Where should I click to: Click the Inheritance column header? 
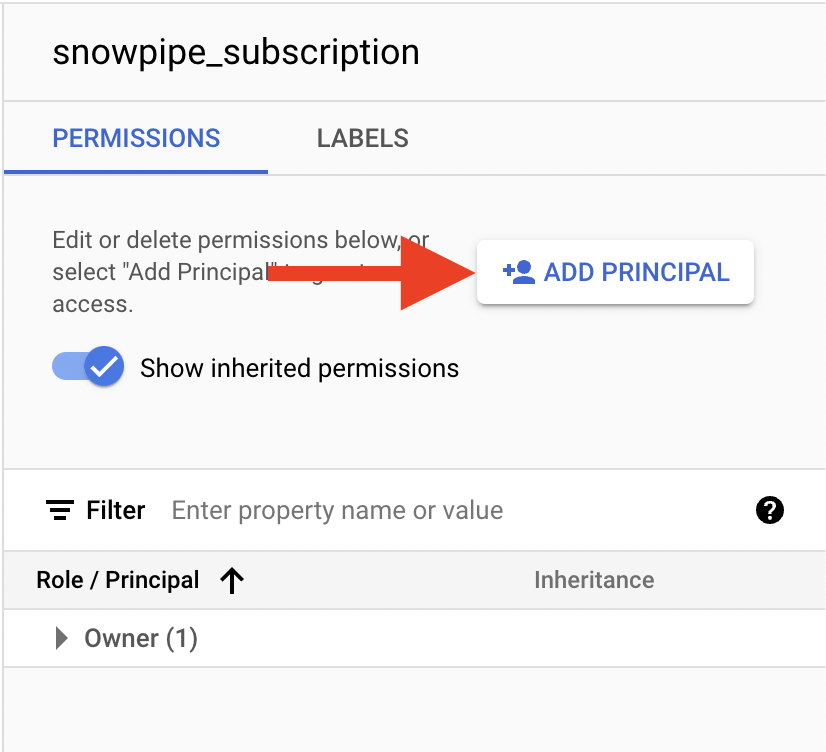(594, 580)
